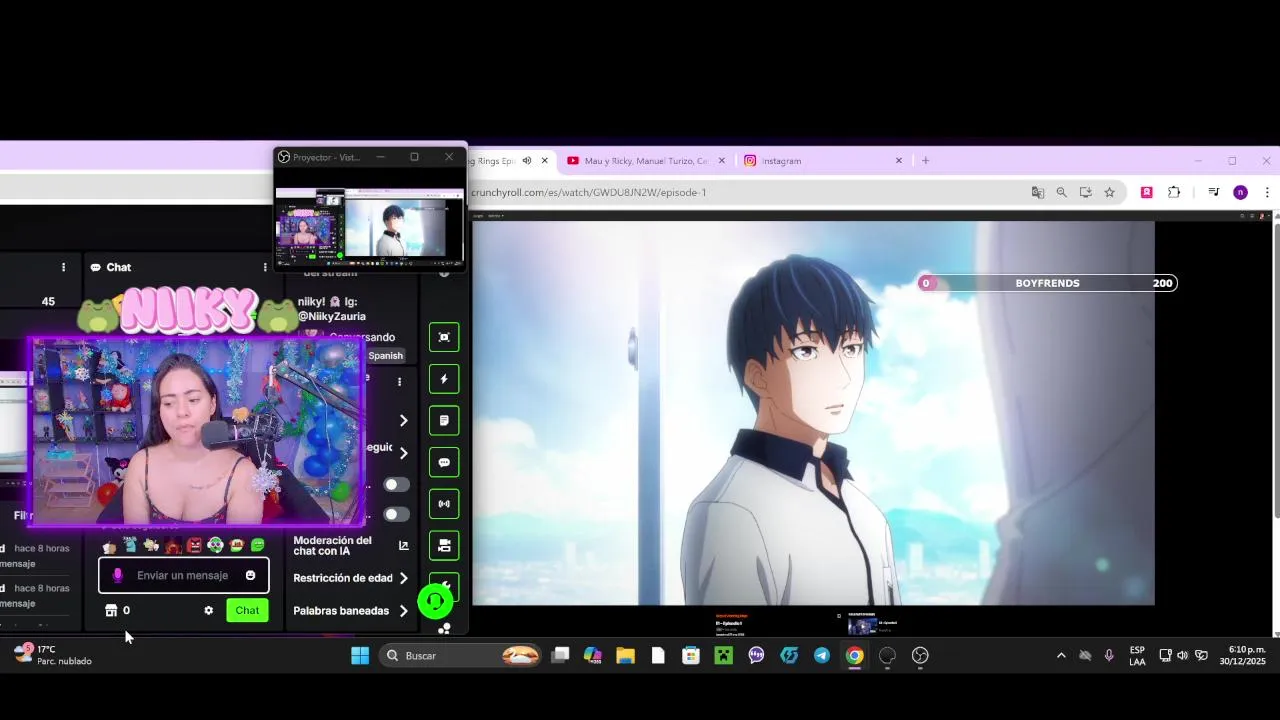Image resolution: width=1280 pixels, height=720 pixels.
Task: Click the zoom magnifier icon in the address bar
Action: click(x=1062, y=192)
